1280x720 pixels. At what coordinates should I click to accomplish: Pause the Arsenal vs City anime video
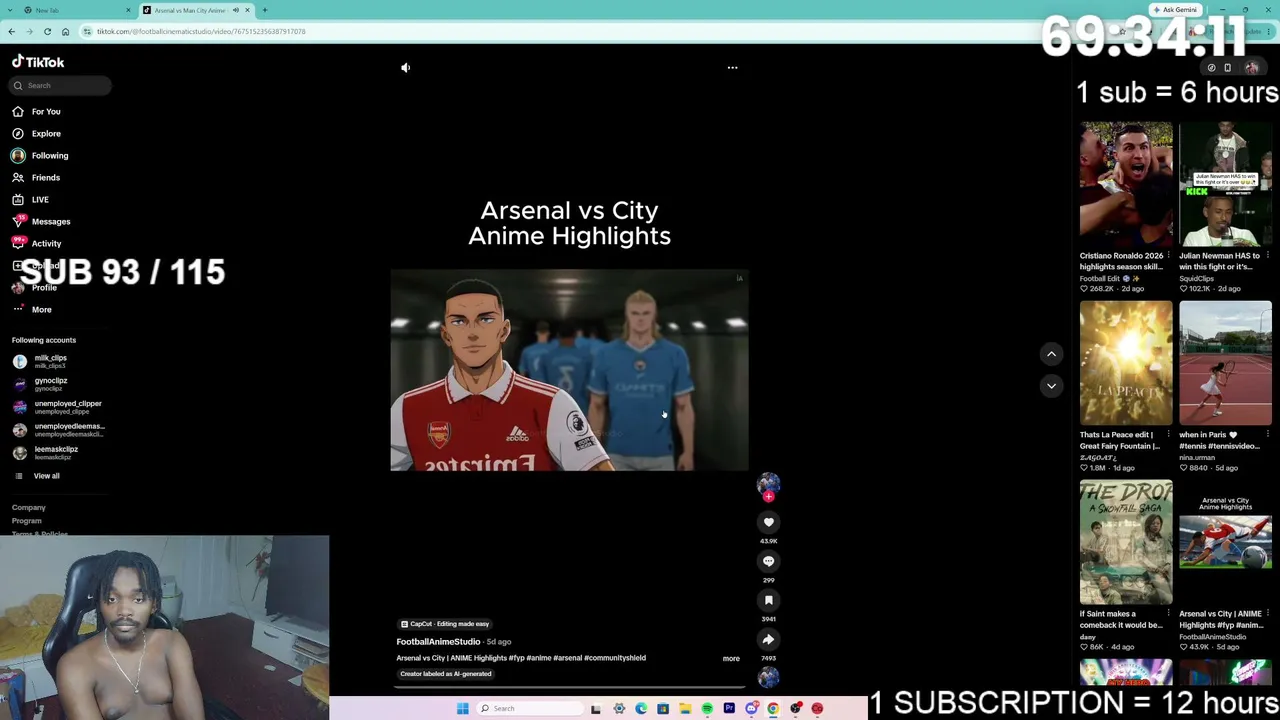569,370
